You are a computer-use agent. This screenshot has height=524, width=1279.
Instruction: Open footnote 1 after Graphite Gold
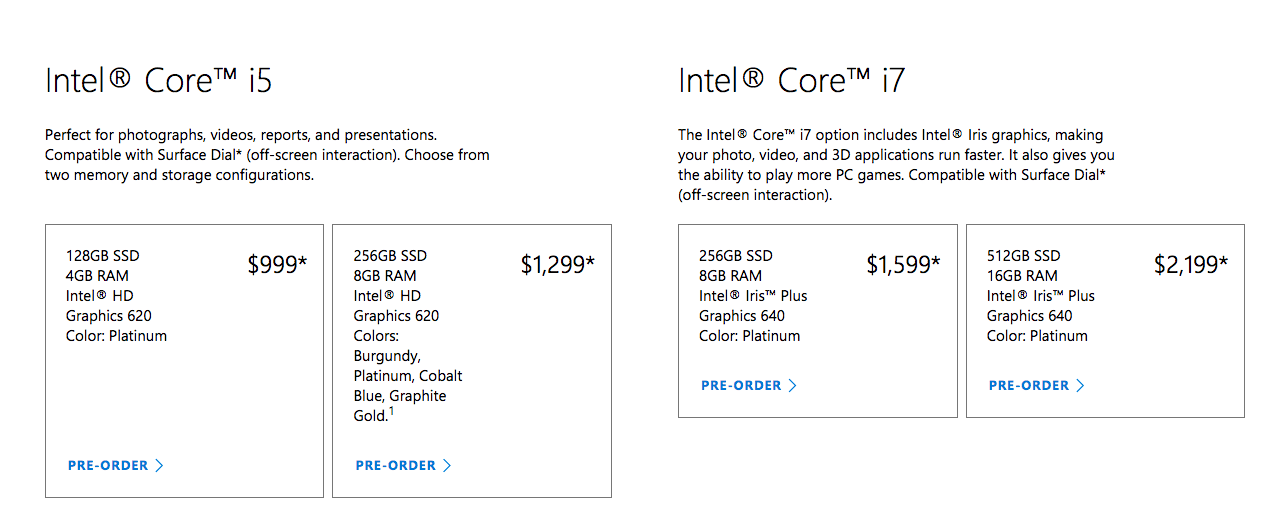pyautogui.click(x=391, y=411)
